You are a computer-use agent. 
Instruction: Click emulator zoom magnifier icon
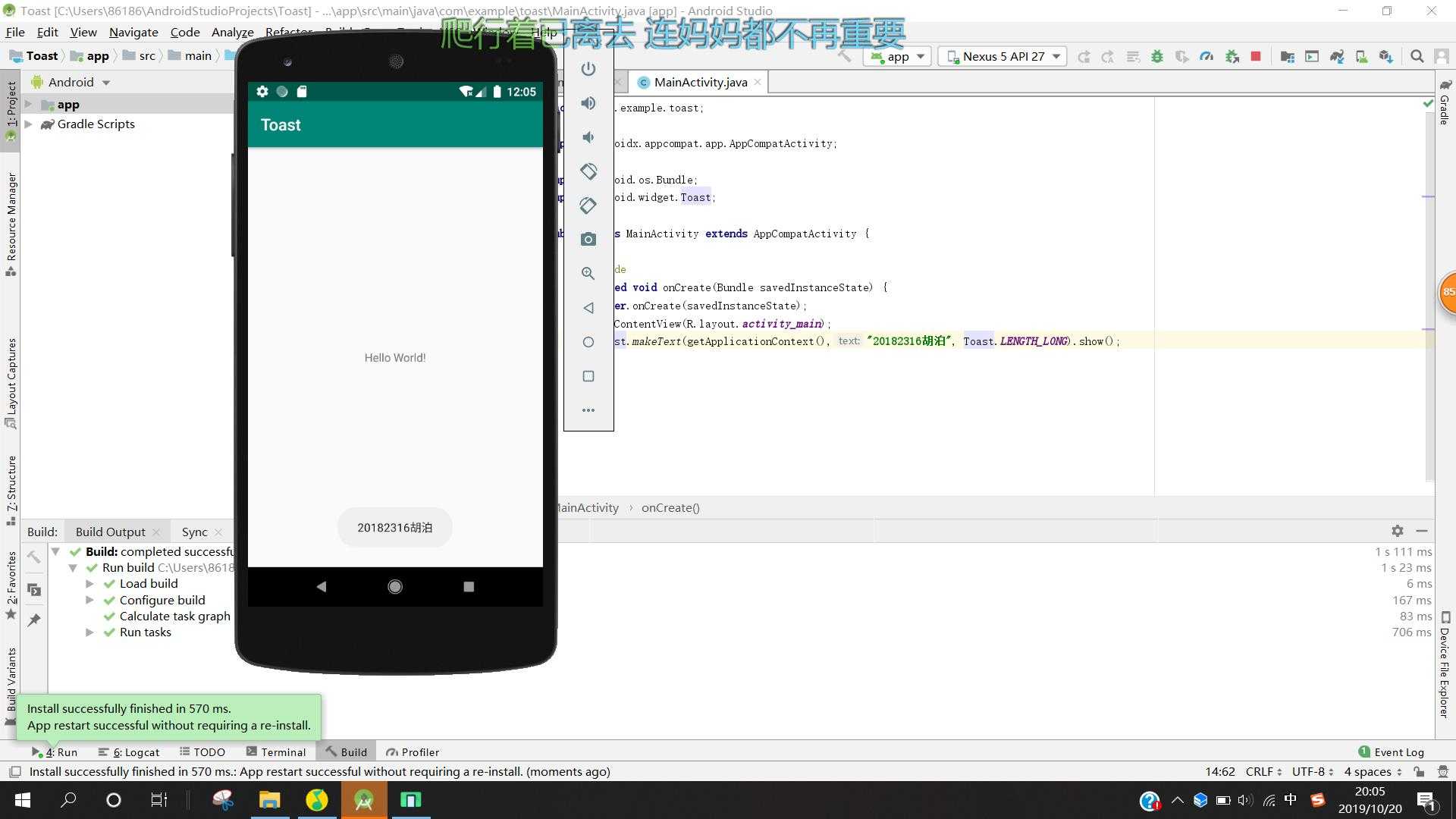tap(588, 274)
